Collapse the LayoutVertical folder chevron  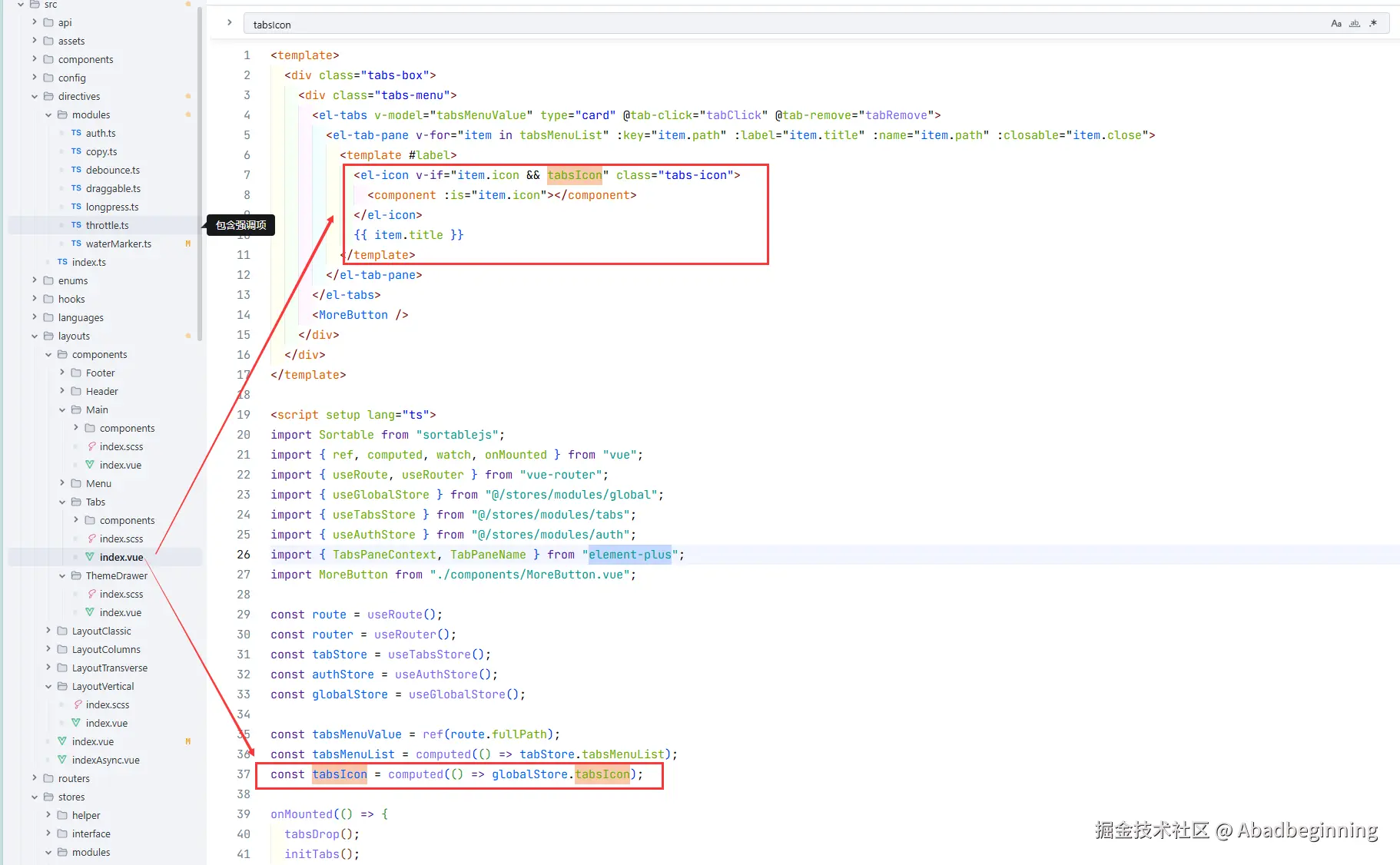coord(48,686)
